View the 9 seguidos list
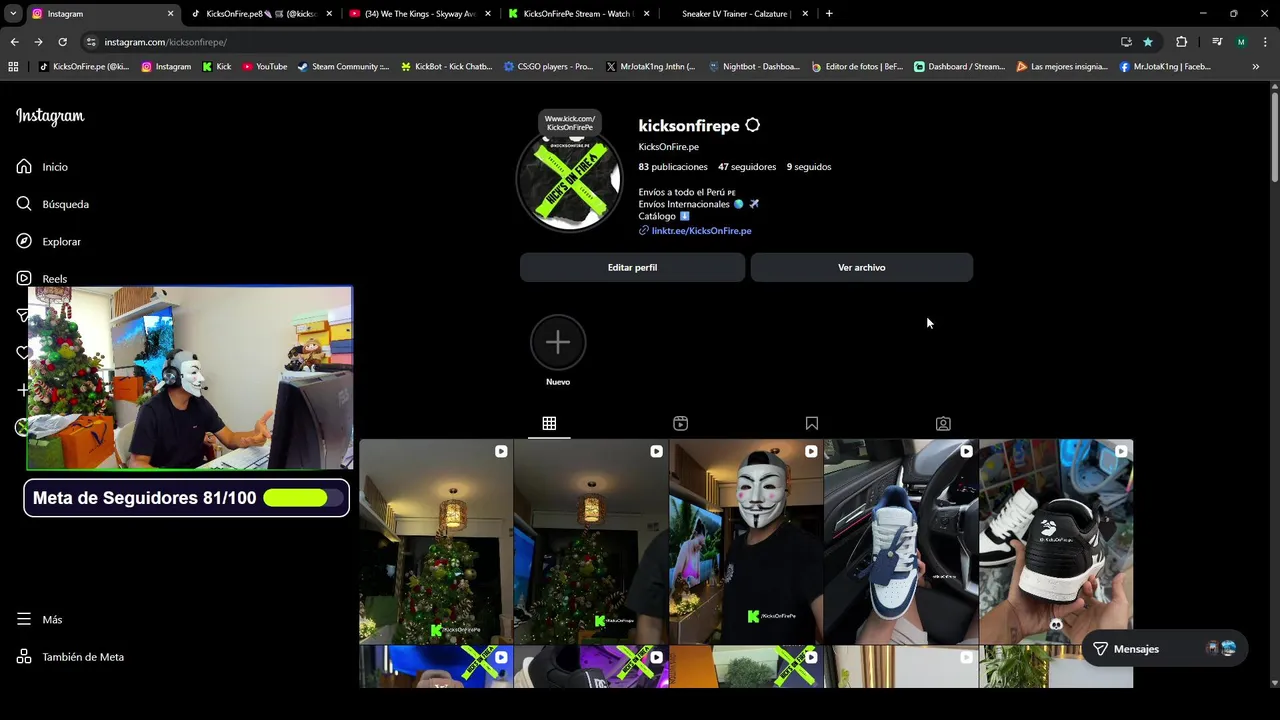Viewport: 1280px width, 720px height. 809,167
